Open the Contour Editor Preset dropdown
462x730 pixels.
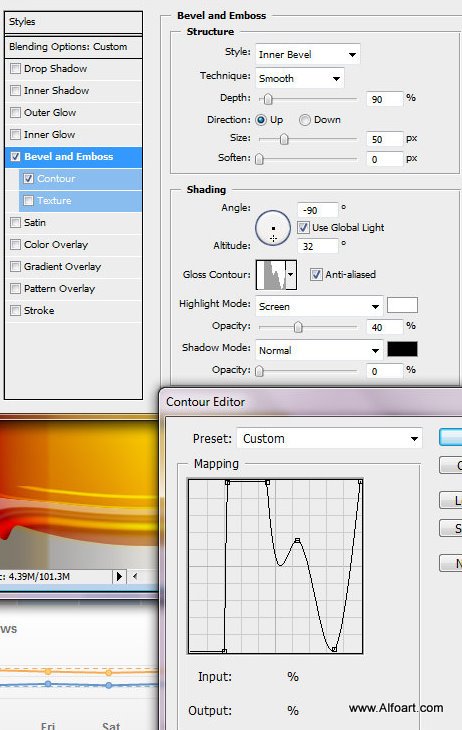[x=329, y=439]
